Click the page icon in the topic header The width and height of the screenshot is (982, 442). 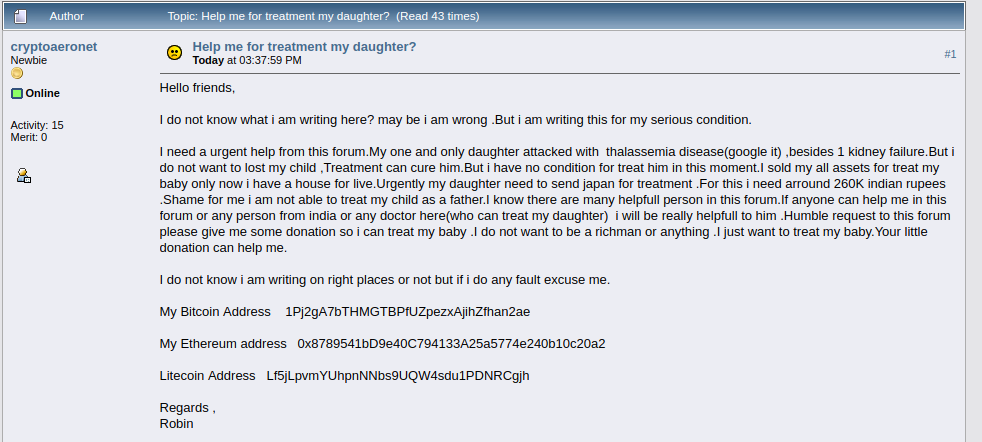(20, 16)
